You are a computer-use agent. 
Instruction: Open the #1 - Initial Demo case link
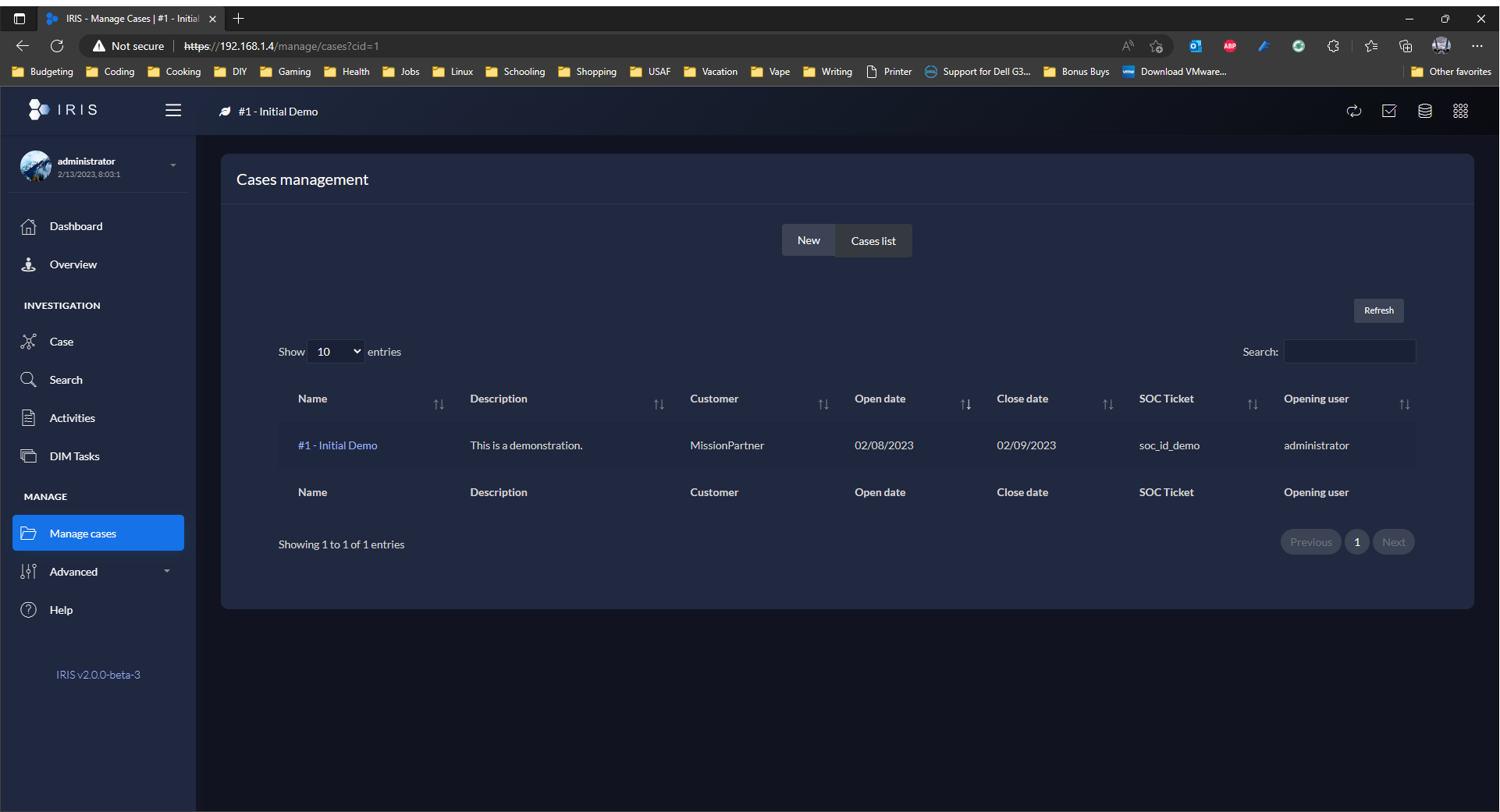point(337,445)
